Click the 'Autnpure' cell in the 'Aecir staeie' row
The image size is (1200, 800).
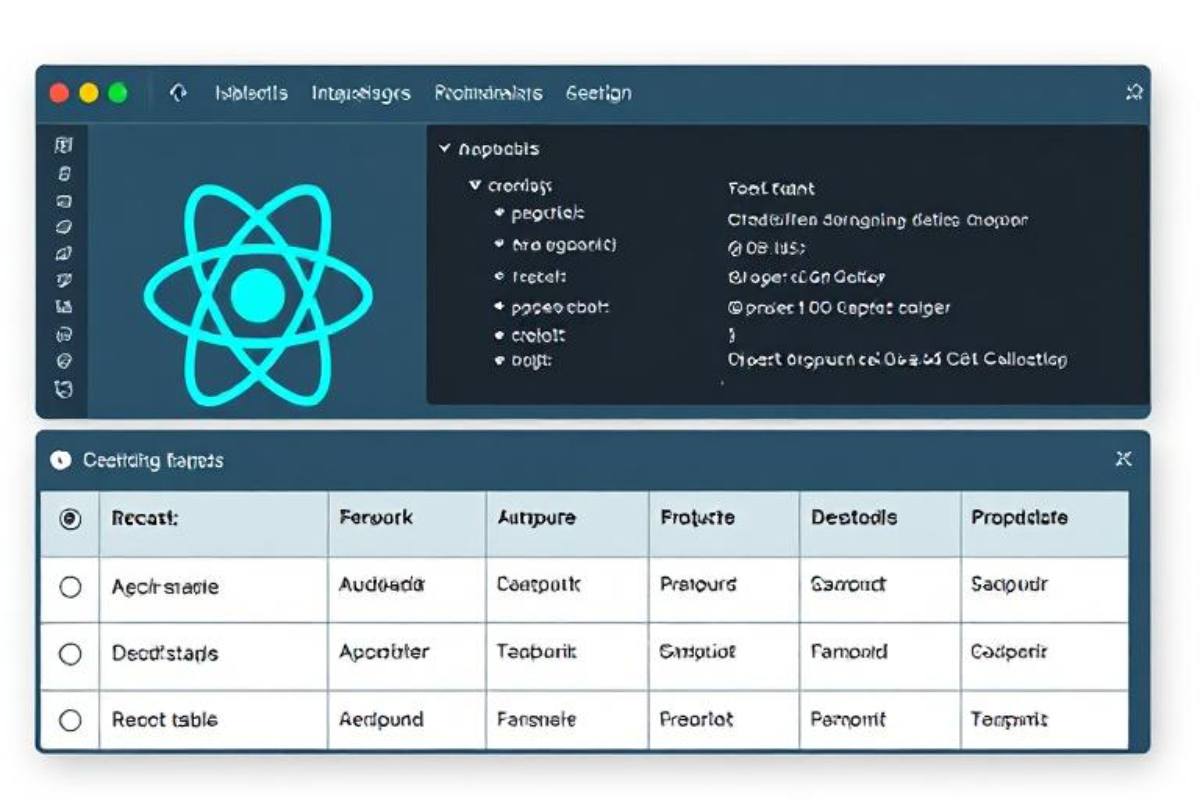[567, 590]
